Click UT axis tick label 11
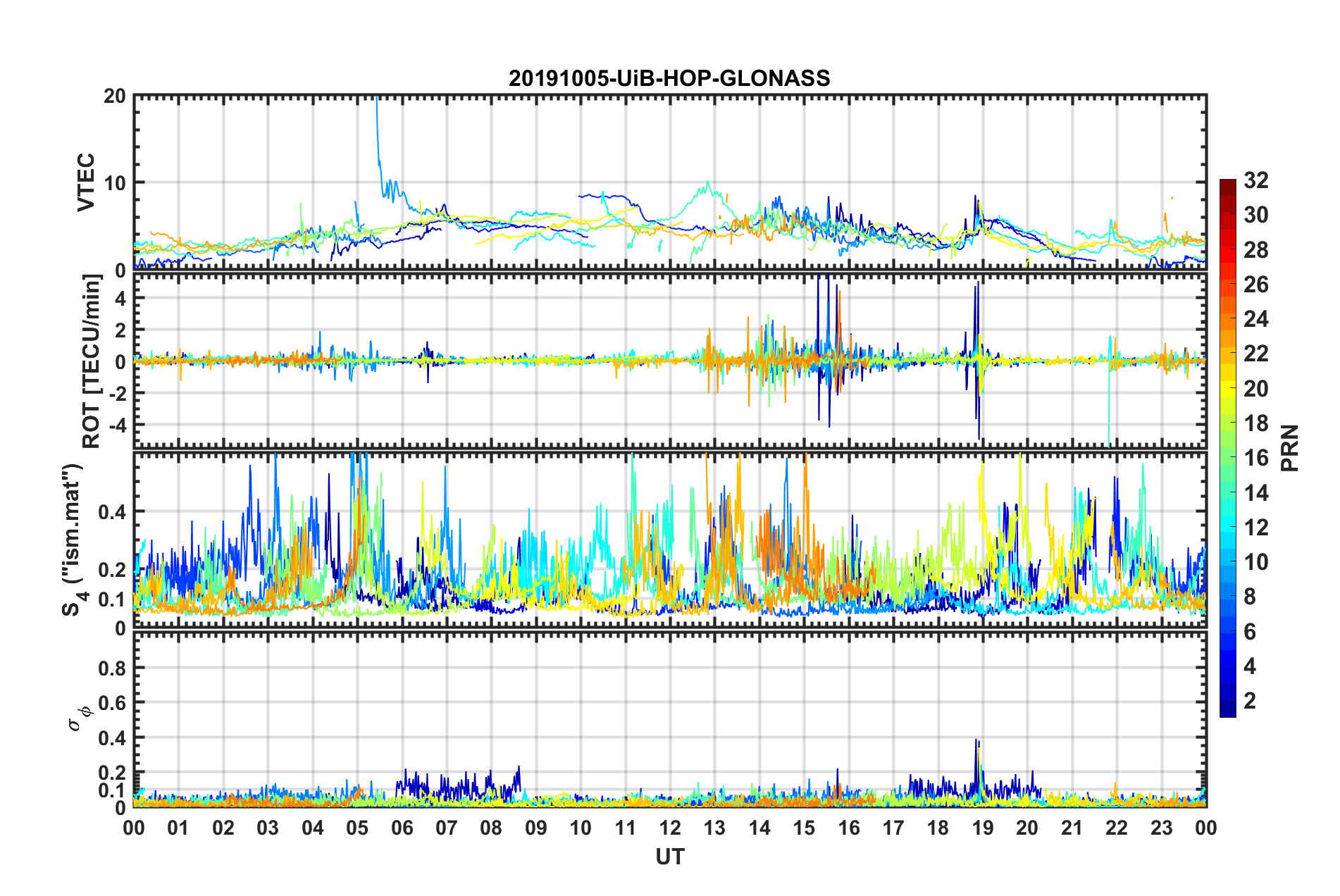 point(626,828)
